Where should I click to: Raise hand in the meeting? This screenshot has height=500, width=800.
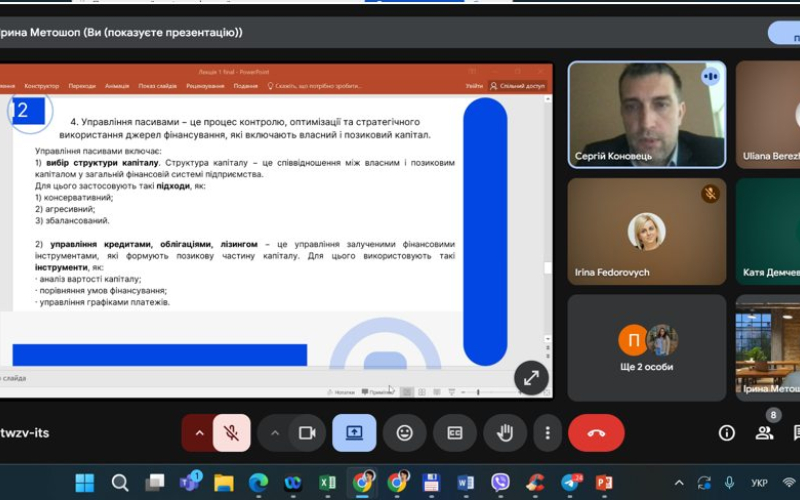(505, 433)
